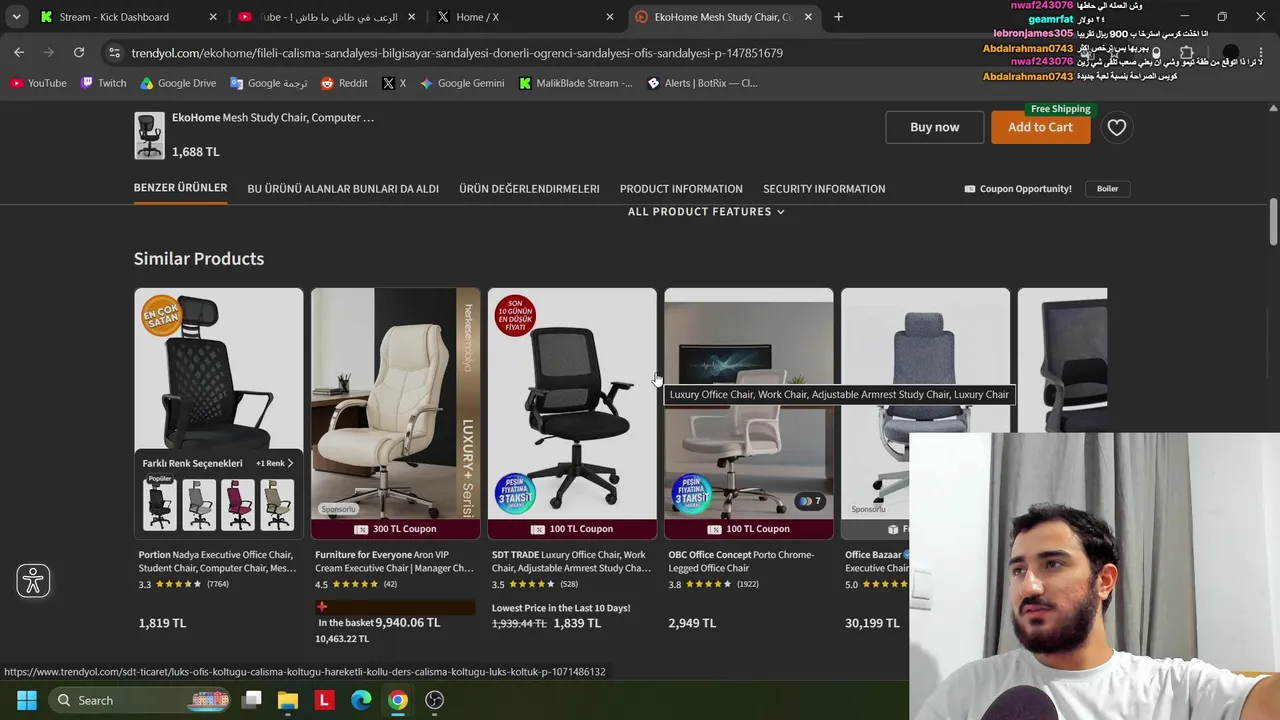The height and width of the screenshot is (720, 1280).
Task: Select the grey chair color swatch
Action: [199, 504]
